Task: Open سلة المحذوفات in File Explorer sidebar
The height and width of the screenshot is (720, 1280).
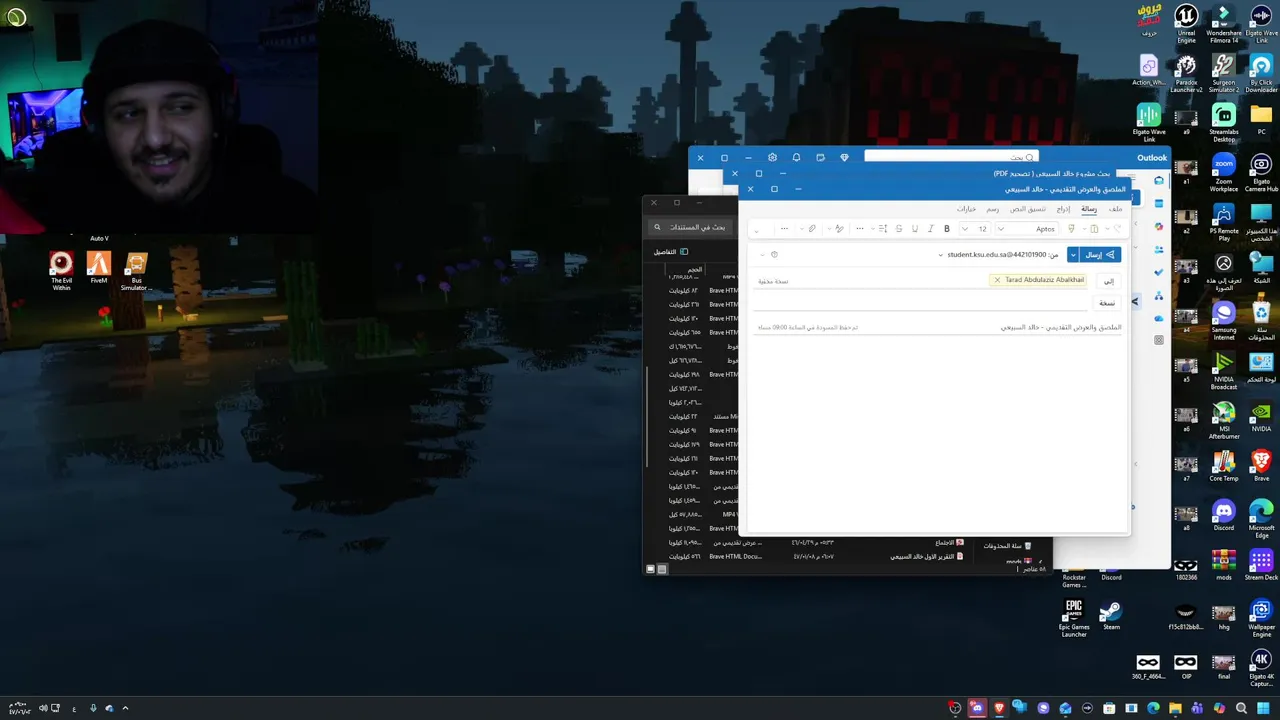Action: click(1007, 546)
